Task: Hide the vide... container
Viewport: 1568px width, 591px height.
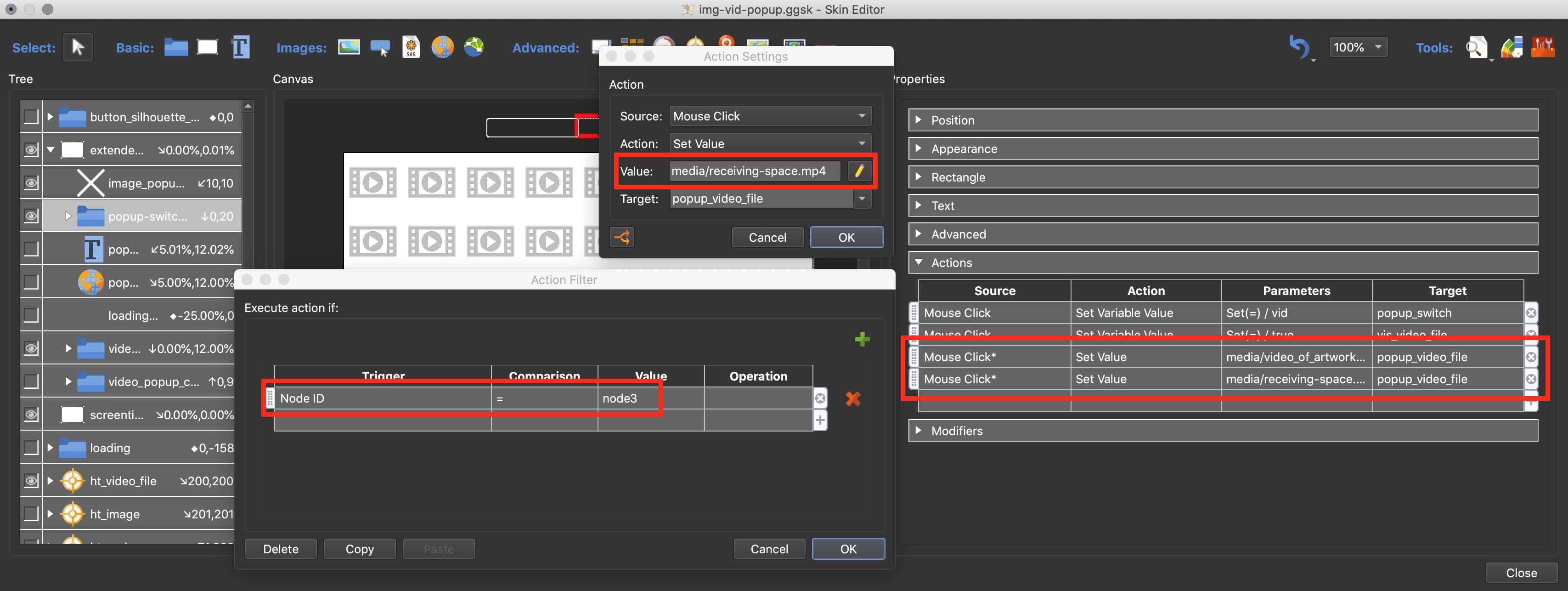Action: coord(30,348)
